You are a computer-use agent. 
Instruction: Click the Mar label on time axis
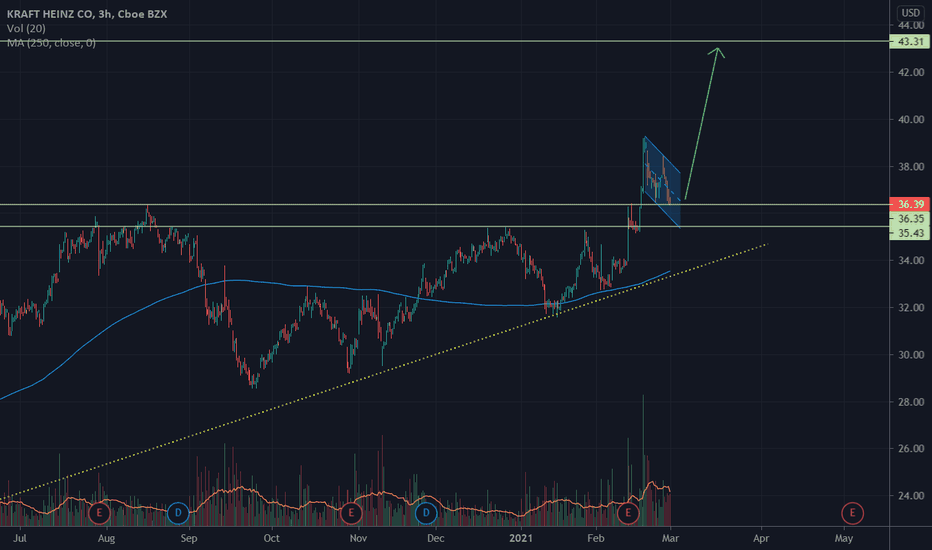670,538
